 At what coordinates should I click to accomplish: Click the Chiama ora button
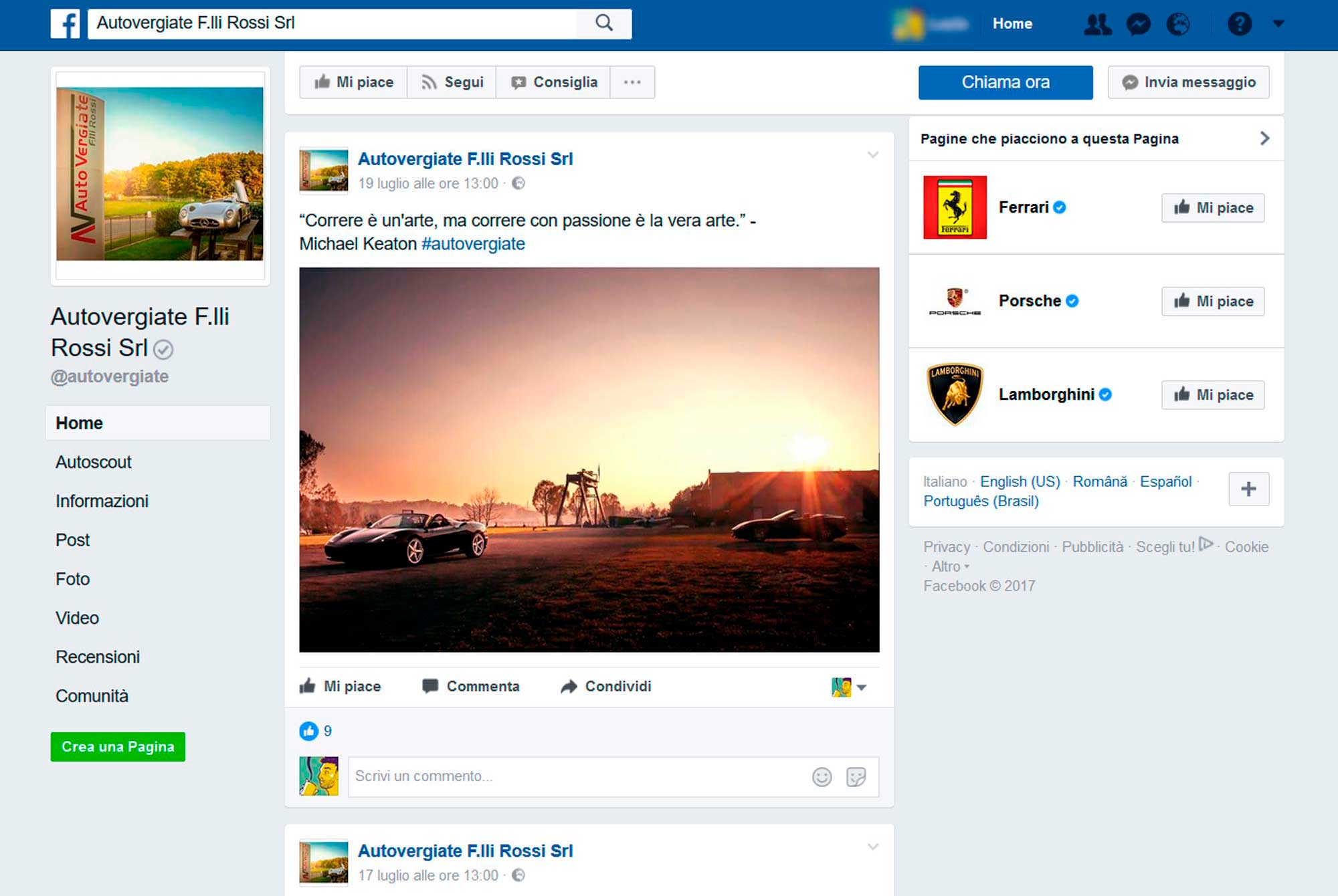tap(1005, 82)
